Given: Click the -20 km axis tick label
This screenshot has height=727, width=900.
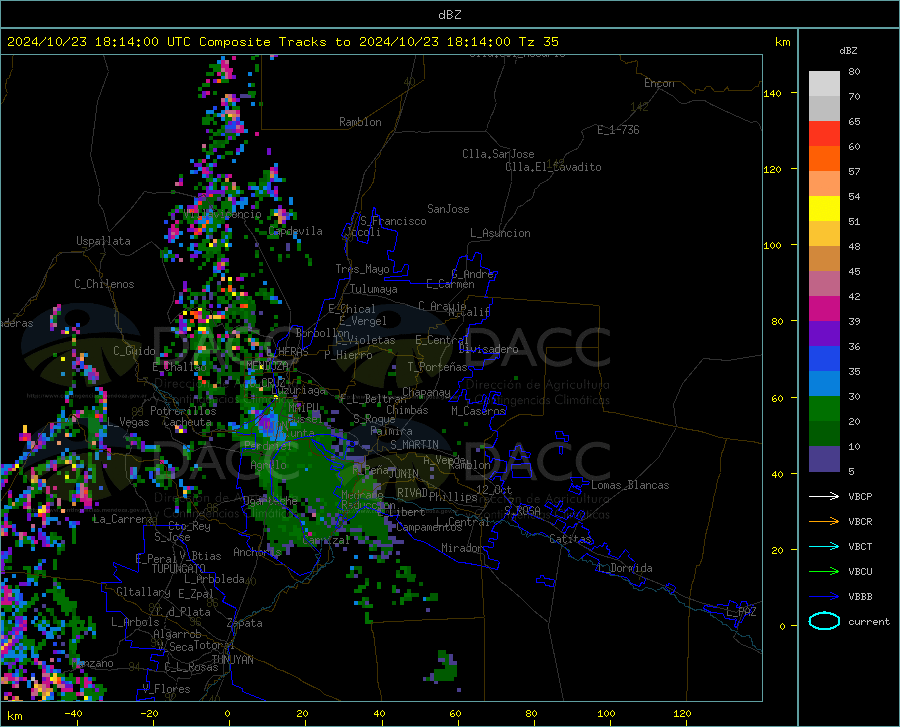Looking at the screenshot, I should 149,713.
